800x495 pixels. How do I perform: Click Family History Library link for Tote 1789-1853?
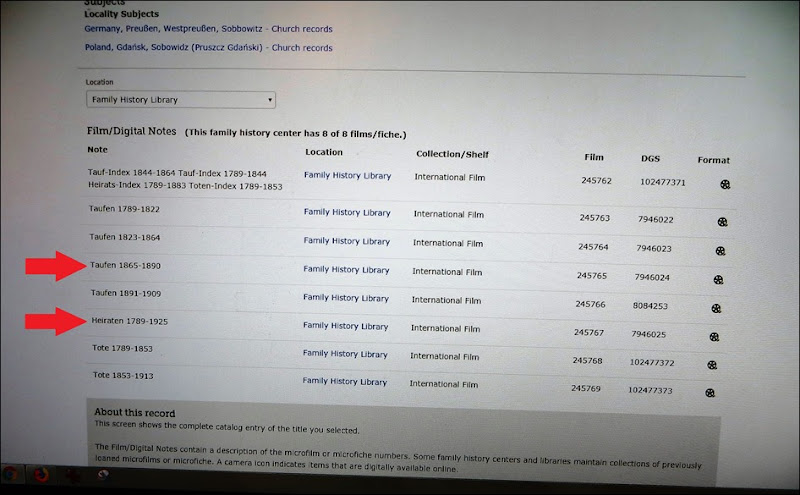[345, 354]
